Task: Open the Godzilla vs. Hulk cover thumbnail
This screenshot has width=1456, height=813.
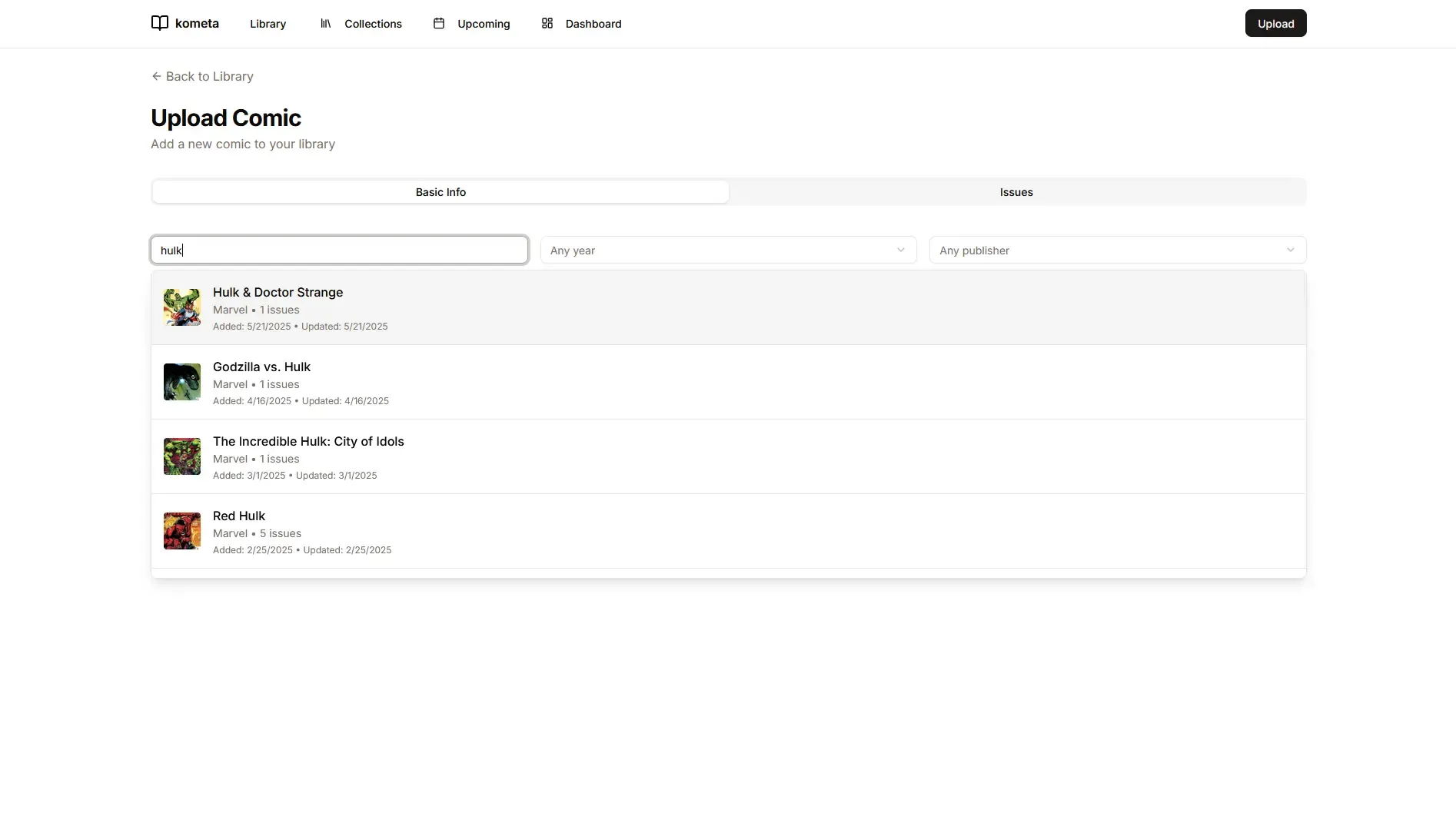Action: 182,382
